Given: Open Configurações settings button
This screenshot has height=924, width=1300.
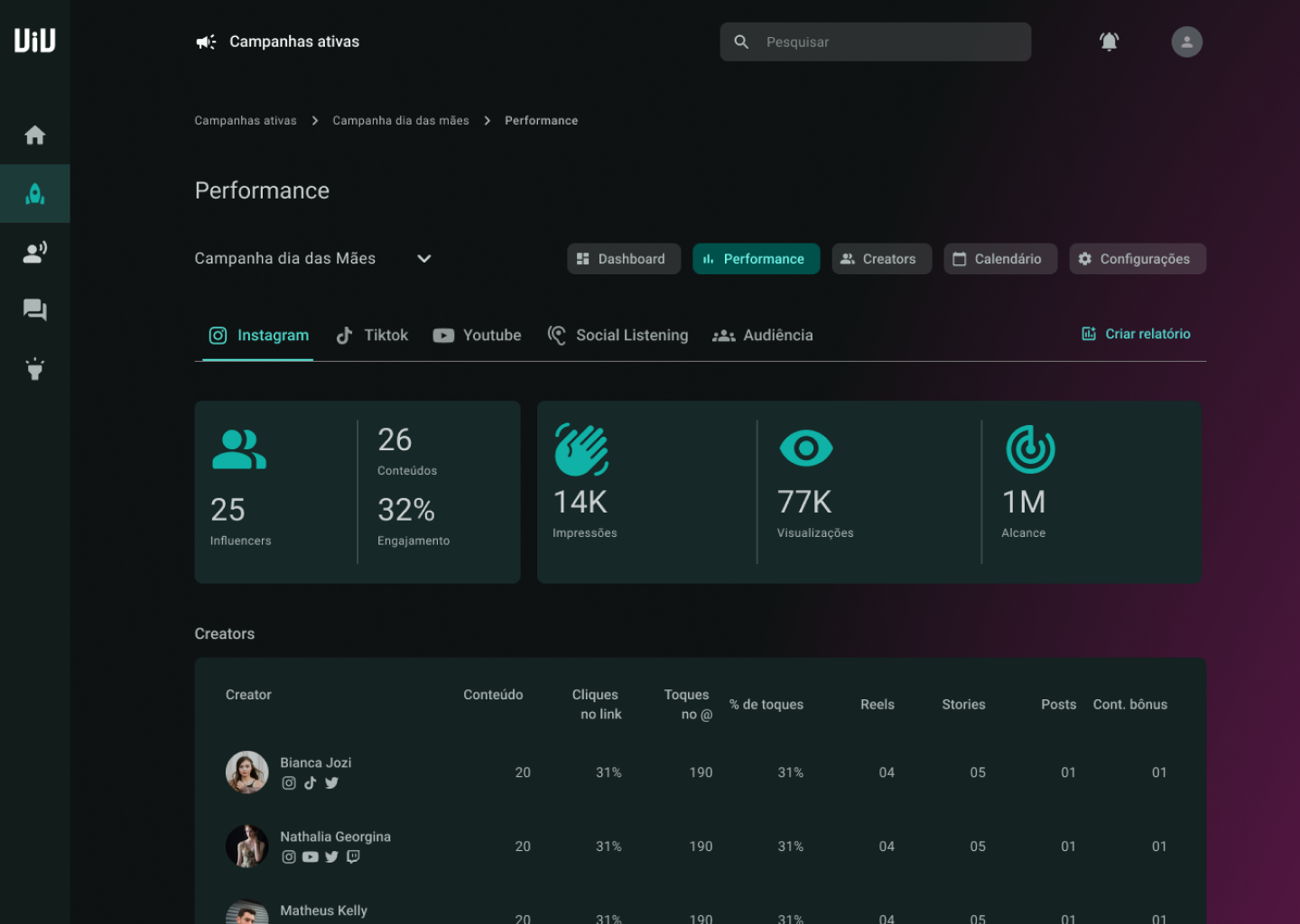Looking at the screenshot, I should click(1137, 259).
